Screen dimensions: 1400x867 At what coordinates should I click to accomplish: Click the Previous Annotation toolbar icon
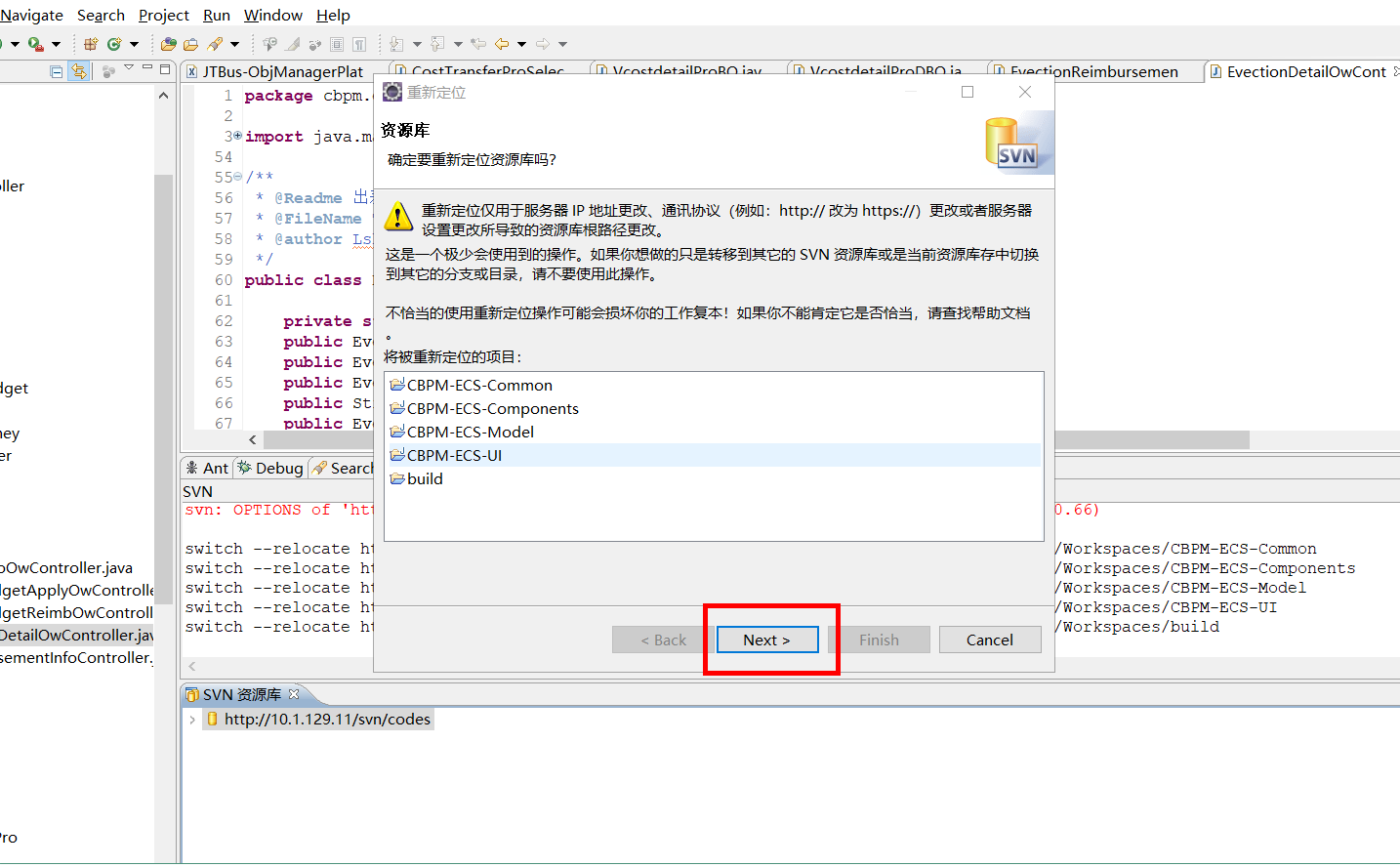[x=437, y=44]
